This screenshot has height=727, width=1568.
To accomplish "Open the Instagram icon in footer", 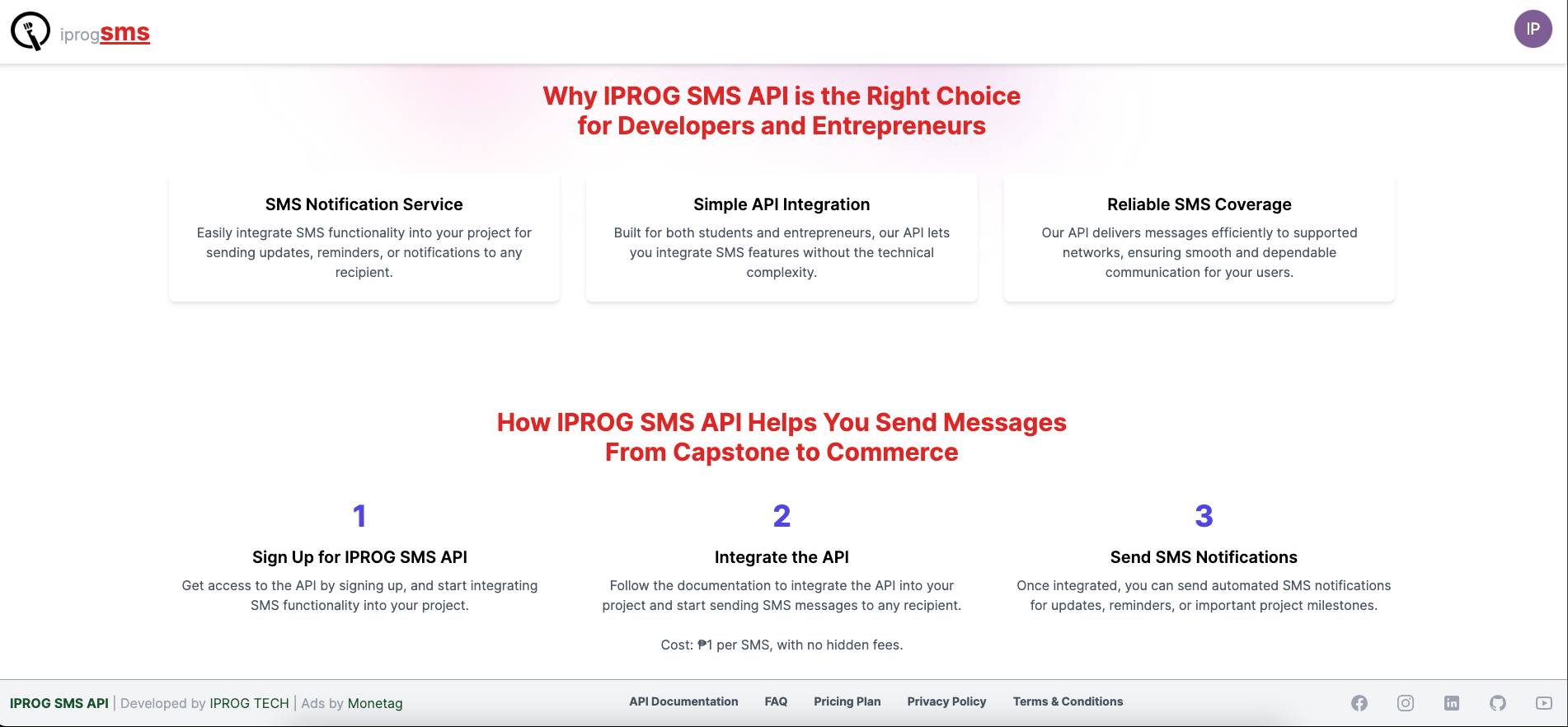I will click(x=1406, y=703).
